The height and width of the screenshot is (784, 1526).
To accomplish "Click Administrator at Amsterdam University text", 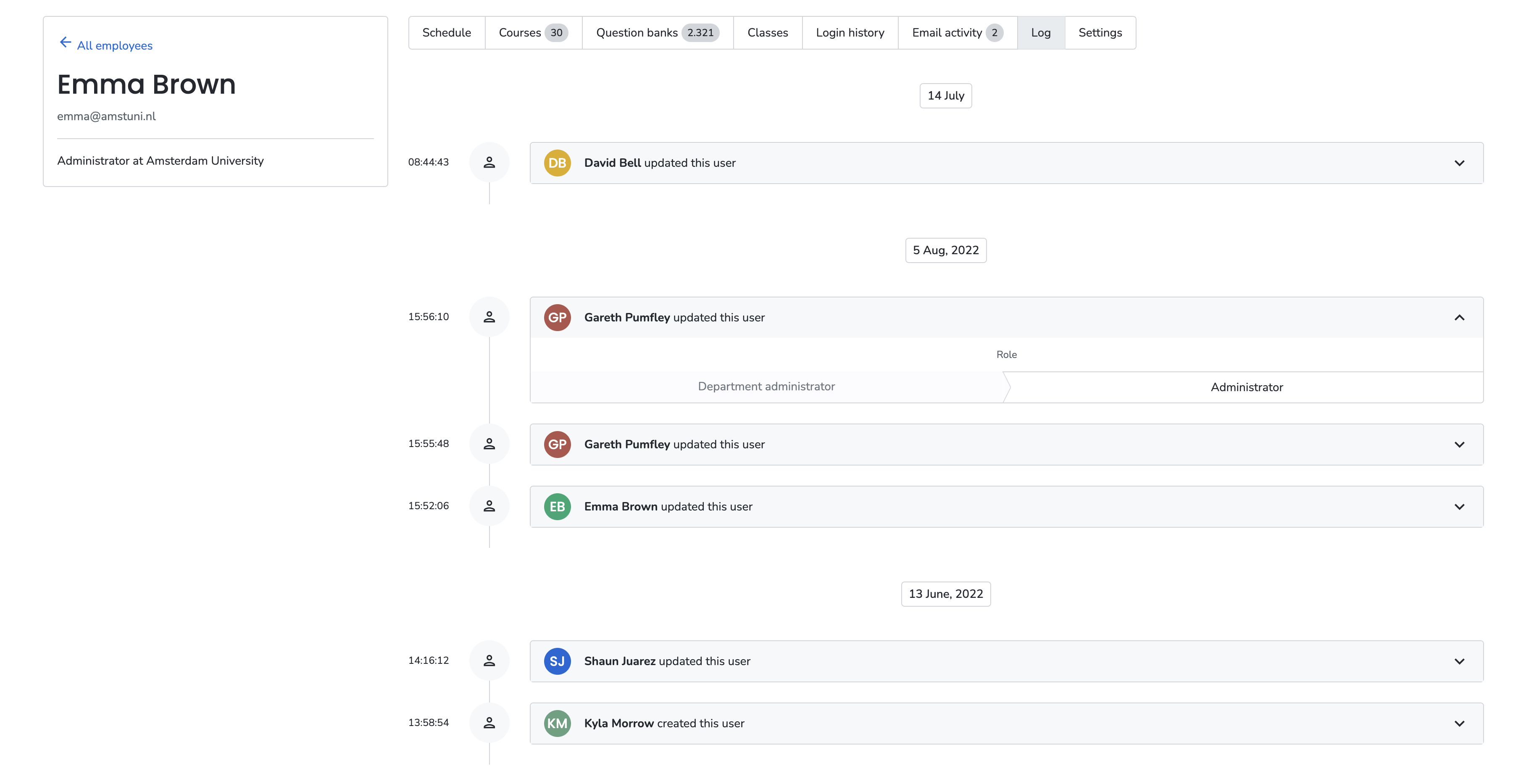I will pyautogui.click(x=160, y=160).
